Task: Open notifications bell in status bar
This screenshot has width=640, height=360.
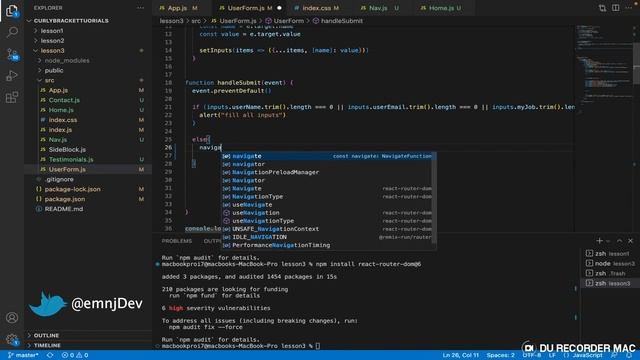Action: 629,355
